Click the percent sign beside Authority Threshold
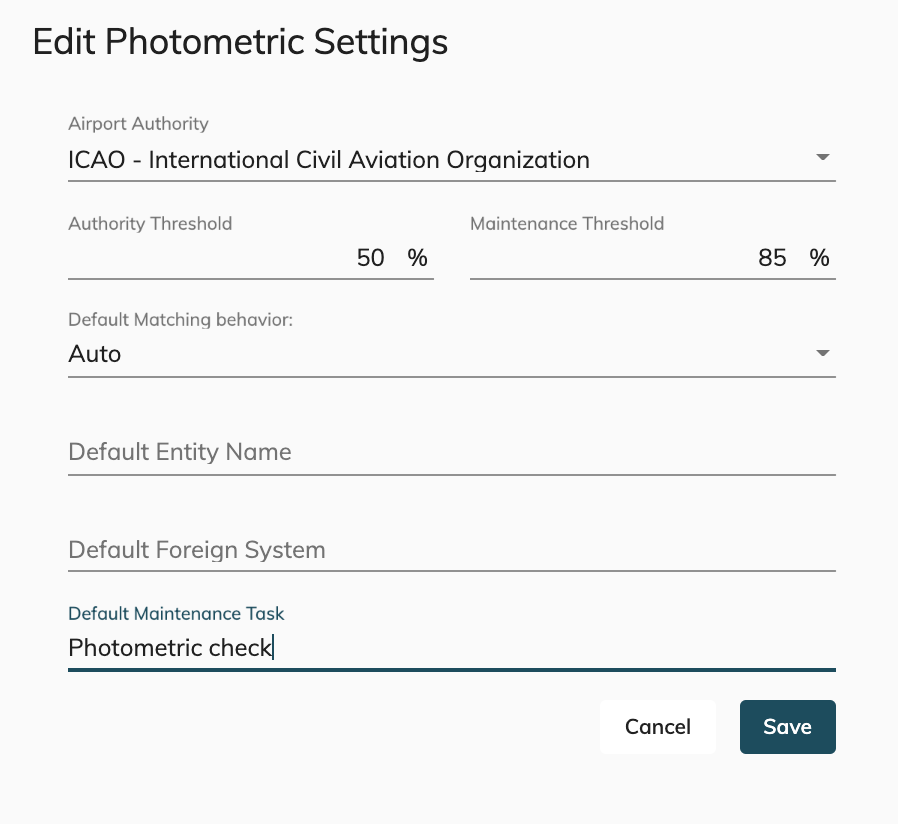The height and width of the screenshot is (824, 898). 417,258
